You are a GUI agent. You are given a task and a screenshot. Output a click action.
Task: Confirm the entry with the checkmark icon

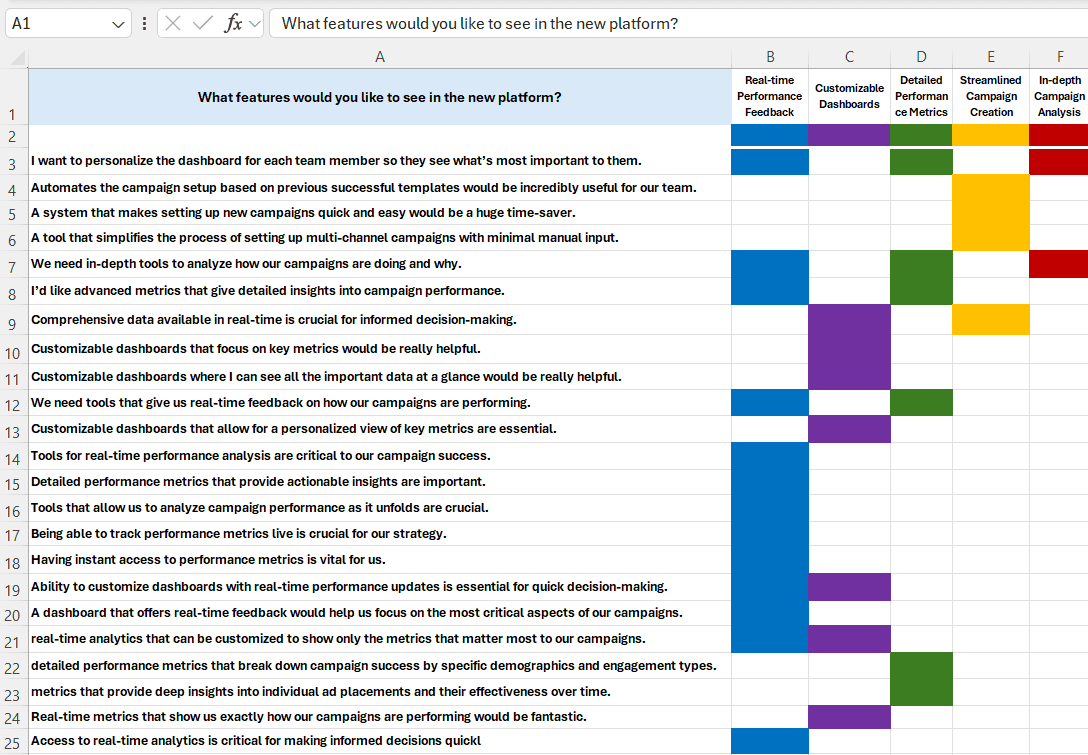coord(203,24)
